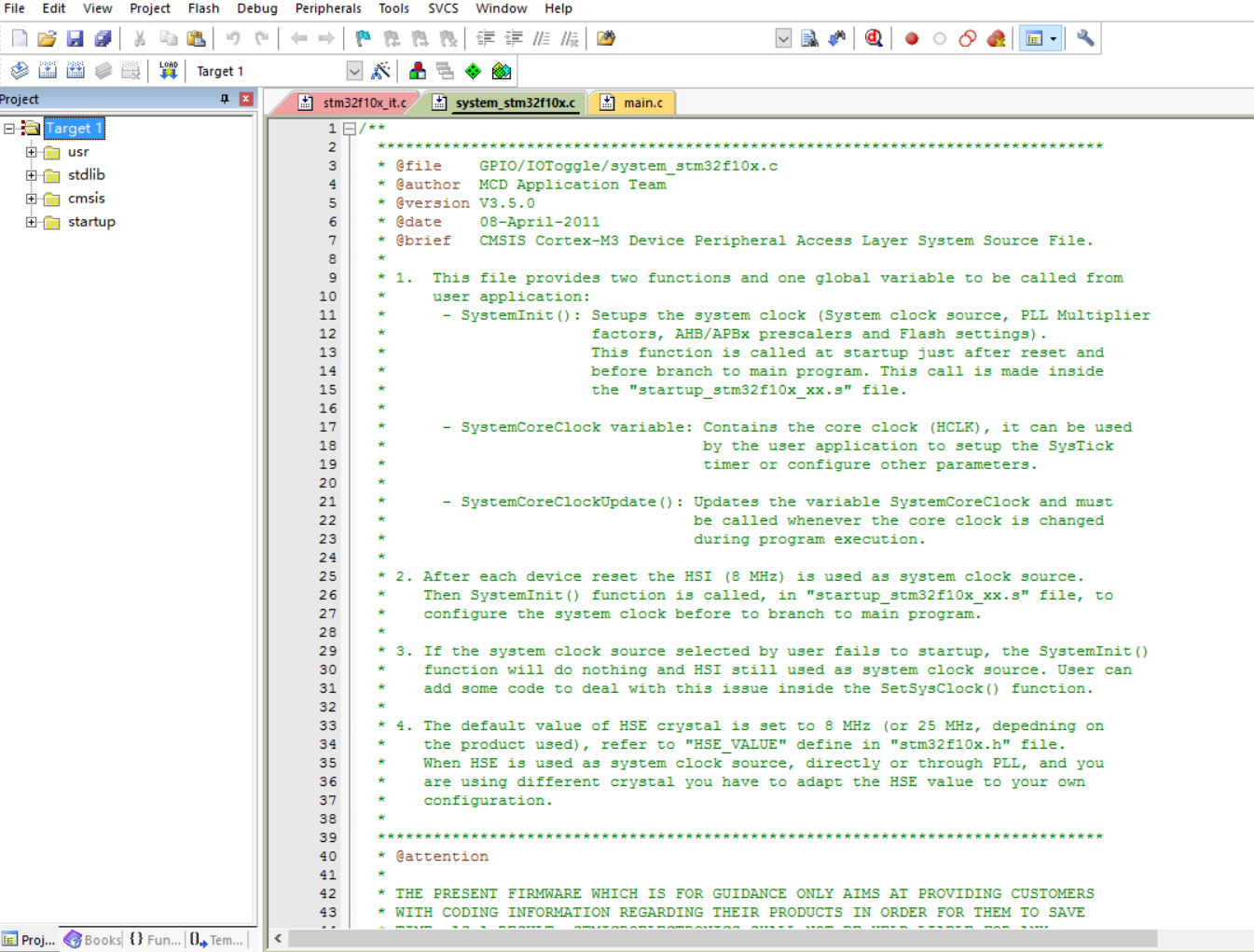Open the File menu

coord(14,8)
